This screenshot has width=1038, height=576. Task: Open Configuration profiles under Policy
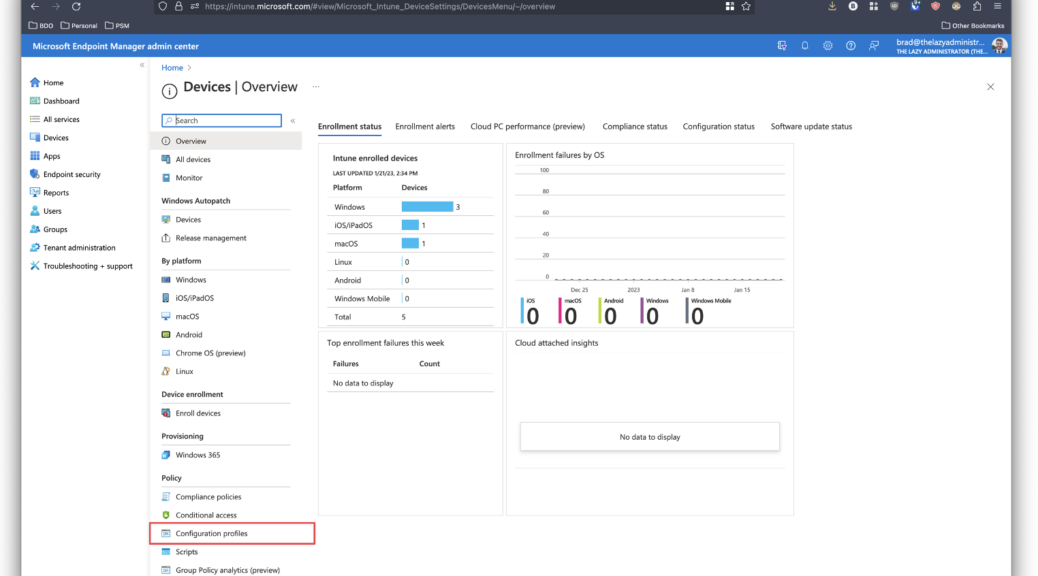tap(232, 534)
